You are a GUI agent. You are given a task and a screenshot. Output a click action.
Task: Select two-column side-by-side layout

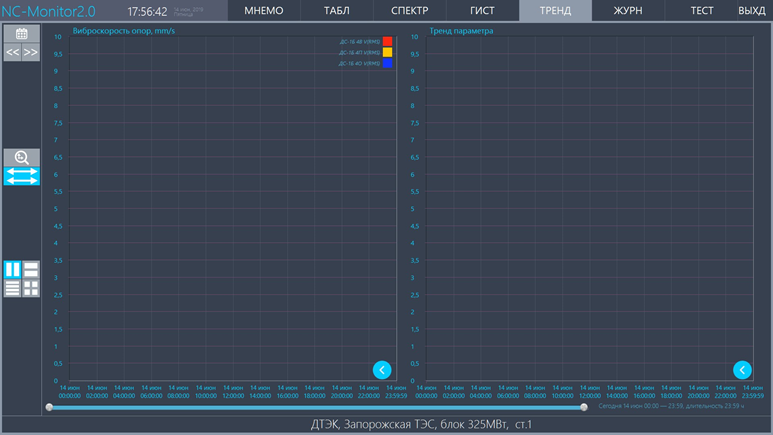[13, 269]
